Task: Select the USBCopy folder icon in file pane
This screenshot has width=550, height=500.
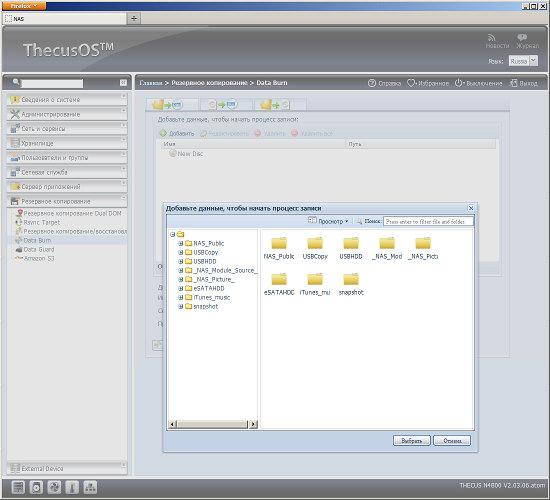Action: click(x=315, y=243)
